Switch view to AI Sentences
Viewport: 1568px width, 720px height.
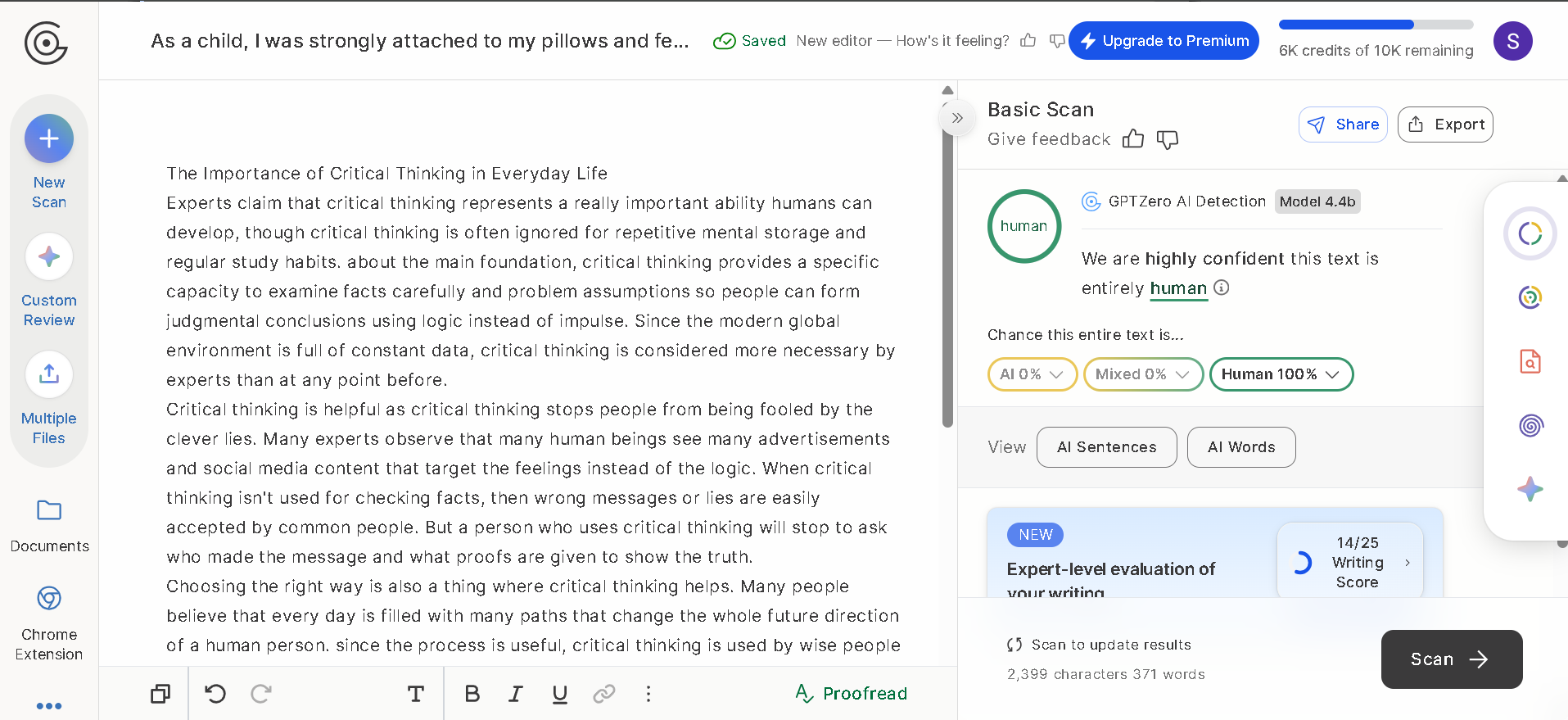[1106, 447]
